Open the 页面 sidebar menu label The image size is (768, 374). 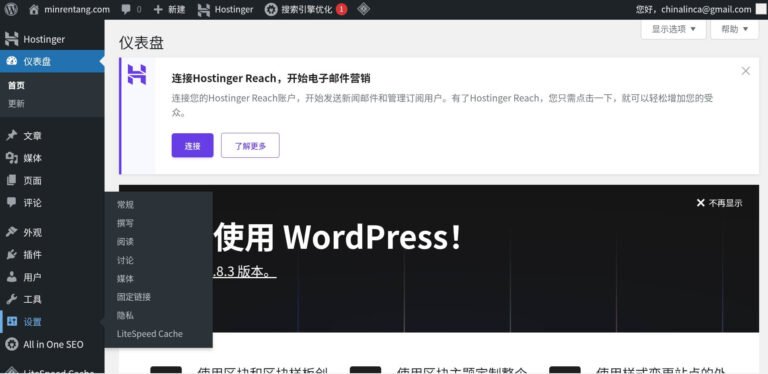32,181
